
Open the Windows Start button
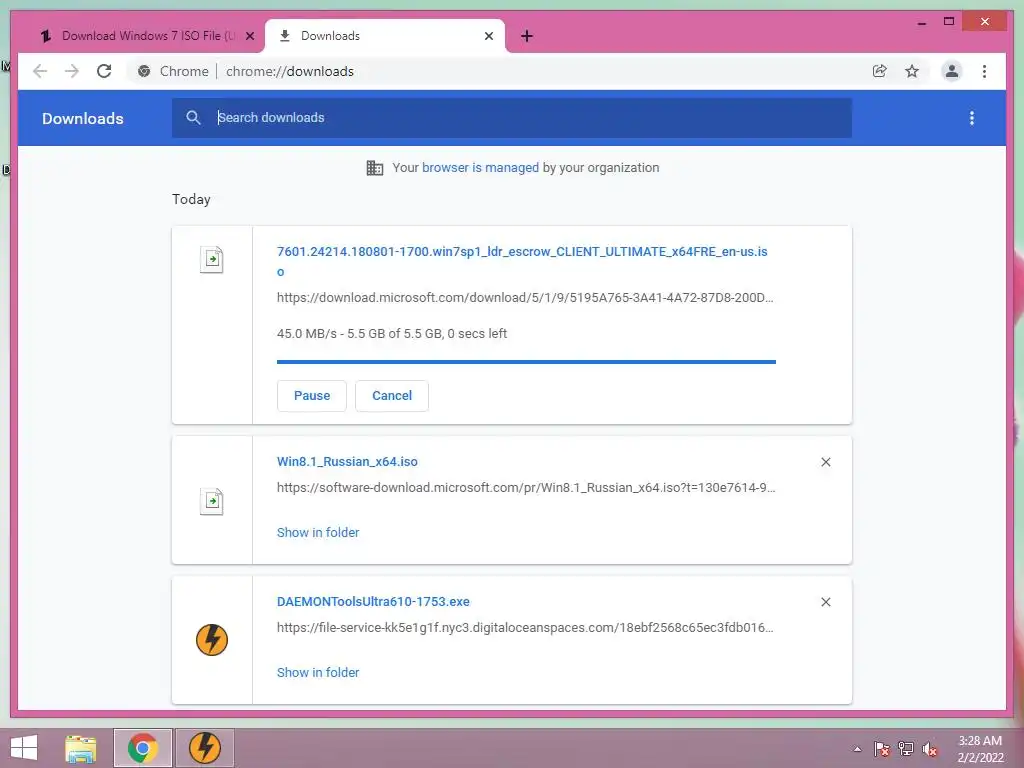(24, 748)
